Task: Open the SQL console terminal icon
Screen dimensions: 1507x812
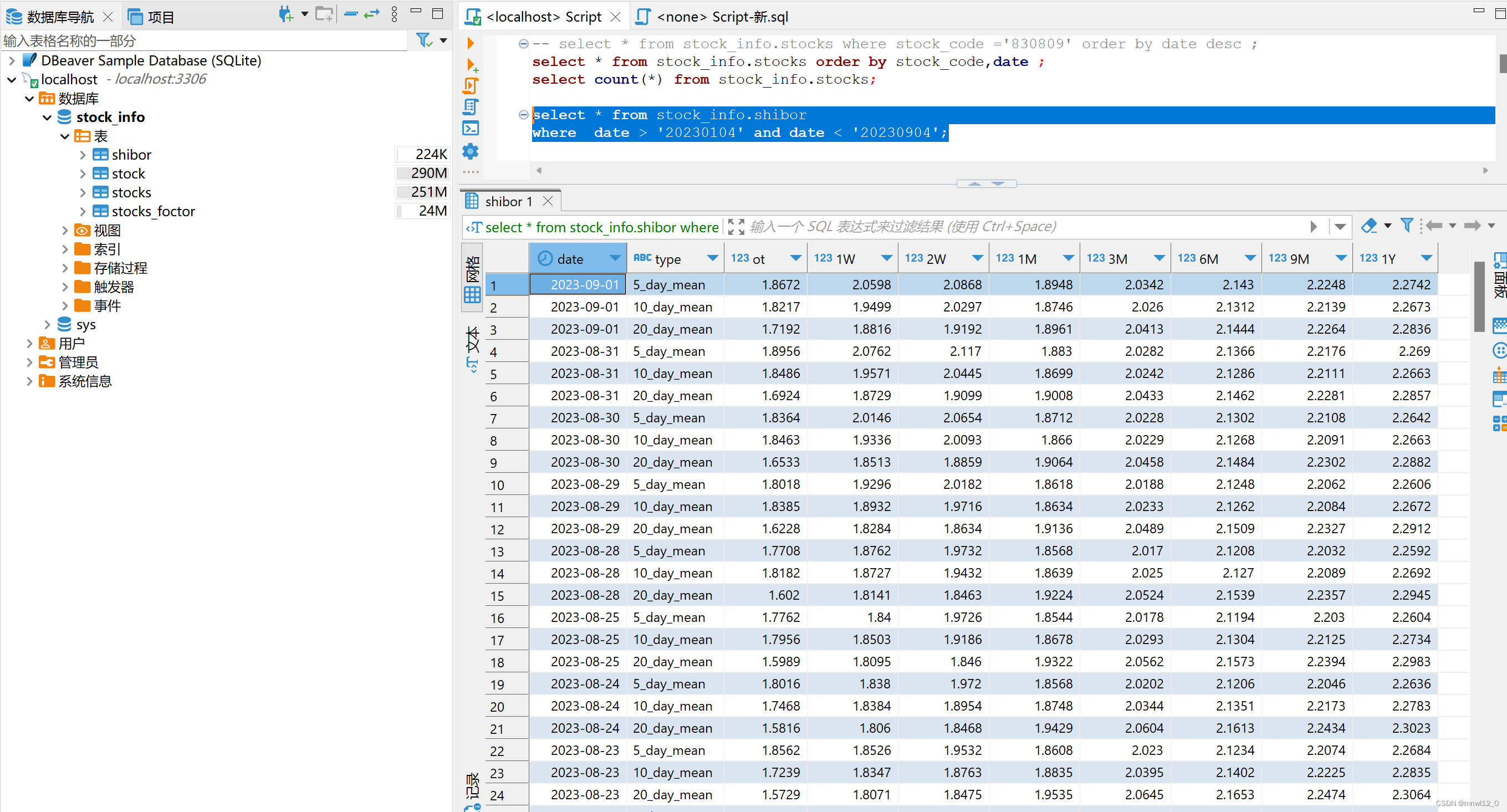Action: (x=471, y=128)
